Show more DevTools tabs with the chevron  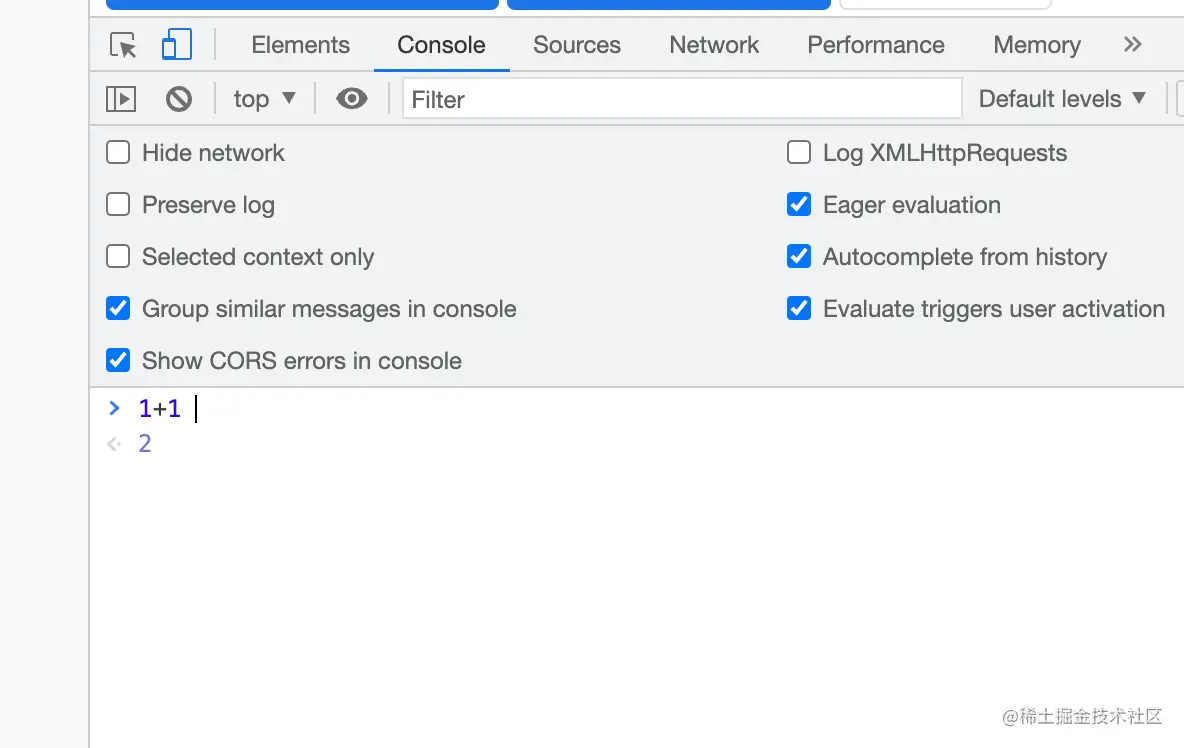pyautogui.click(x=1132, y=45)
